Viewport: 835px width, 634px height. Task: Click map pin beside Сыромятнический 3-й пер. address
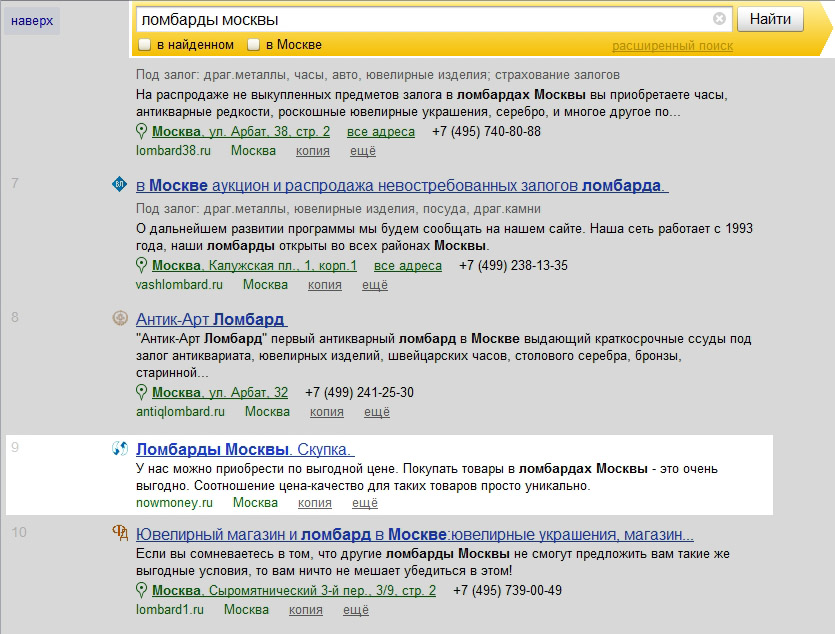click(141, 590)
